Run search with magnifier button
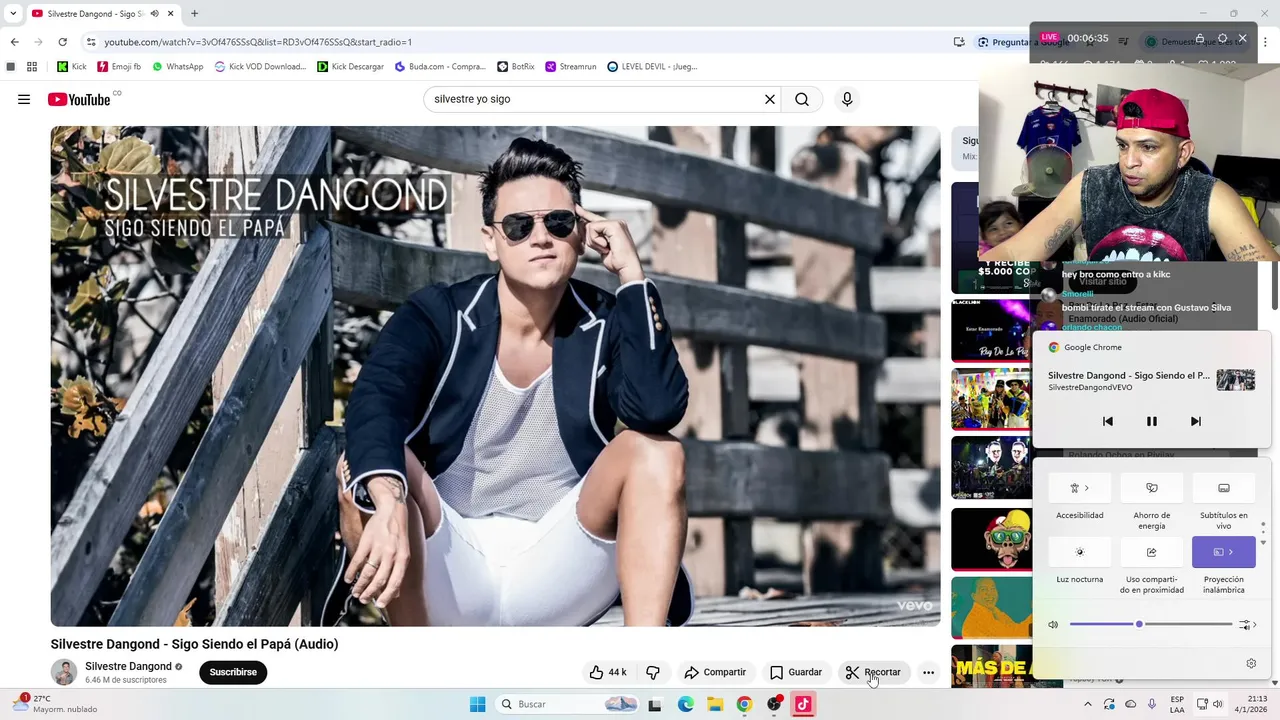 click(802, 99)
